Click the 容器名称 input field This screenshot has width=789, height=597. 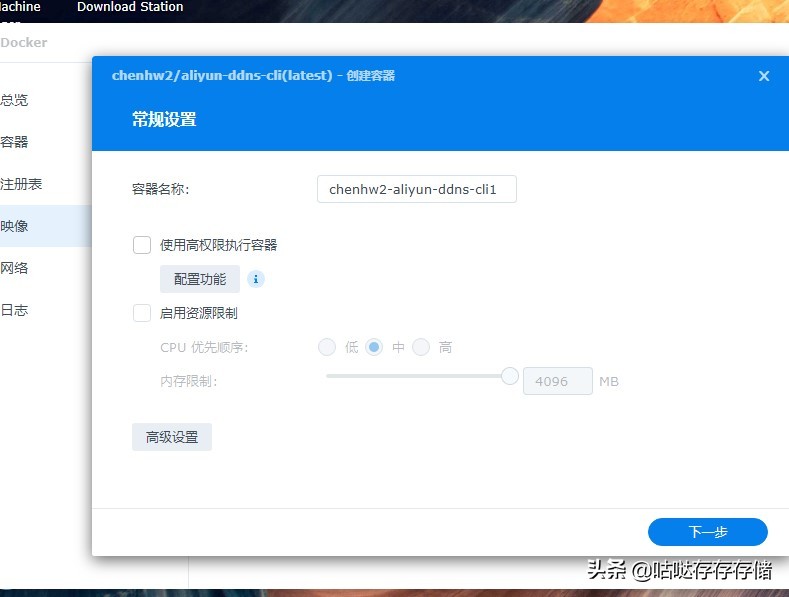pos(417,189)
